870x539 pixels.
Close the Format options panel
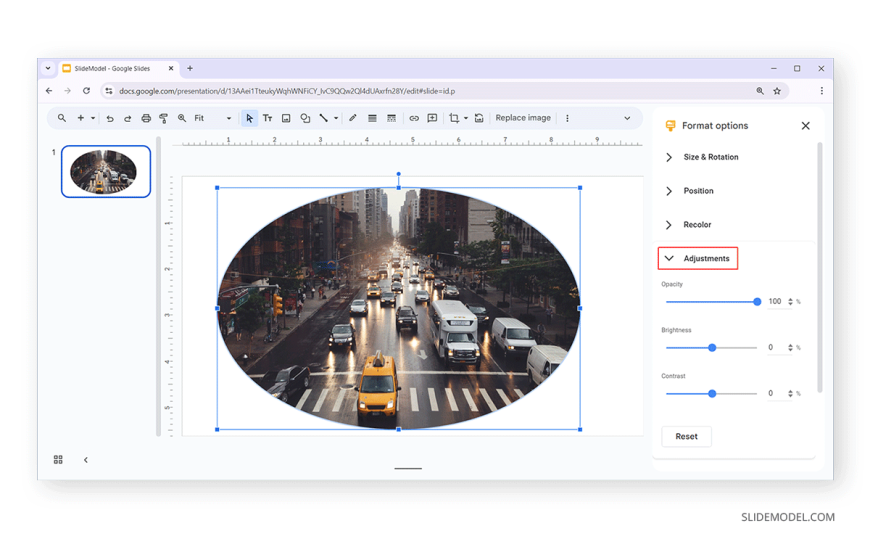(x=806, y=126)
